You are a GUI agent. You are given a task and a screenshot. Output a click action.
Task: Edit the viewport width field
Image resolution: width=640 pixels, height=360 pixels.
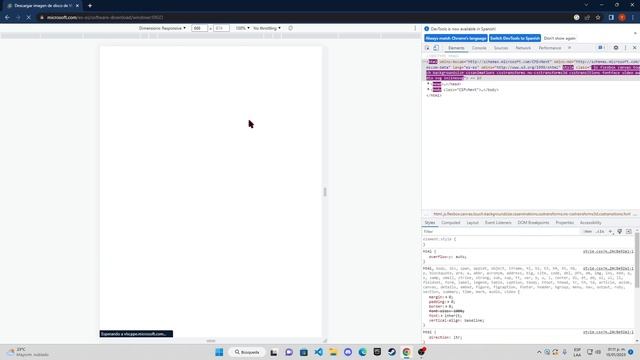click(x=199, y=28)
